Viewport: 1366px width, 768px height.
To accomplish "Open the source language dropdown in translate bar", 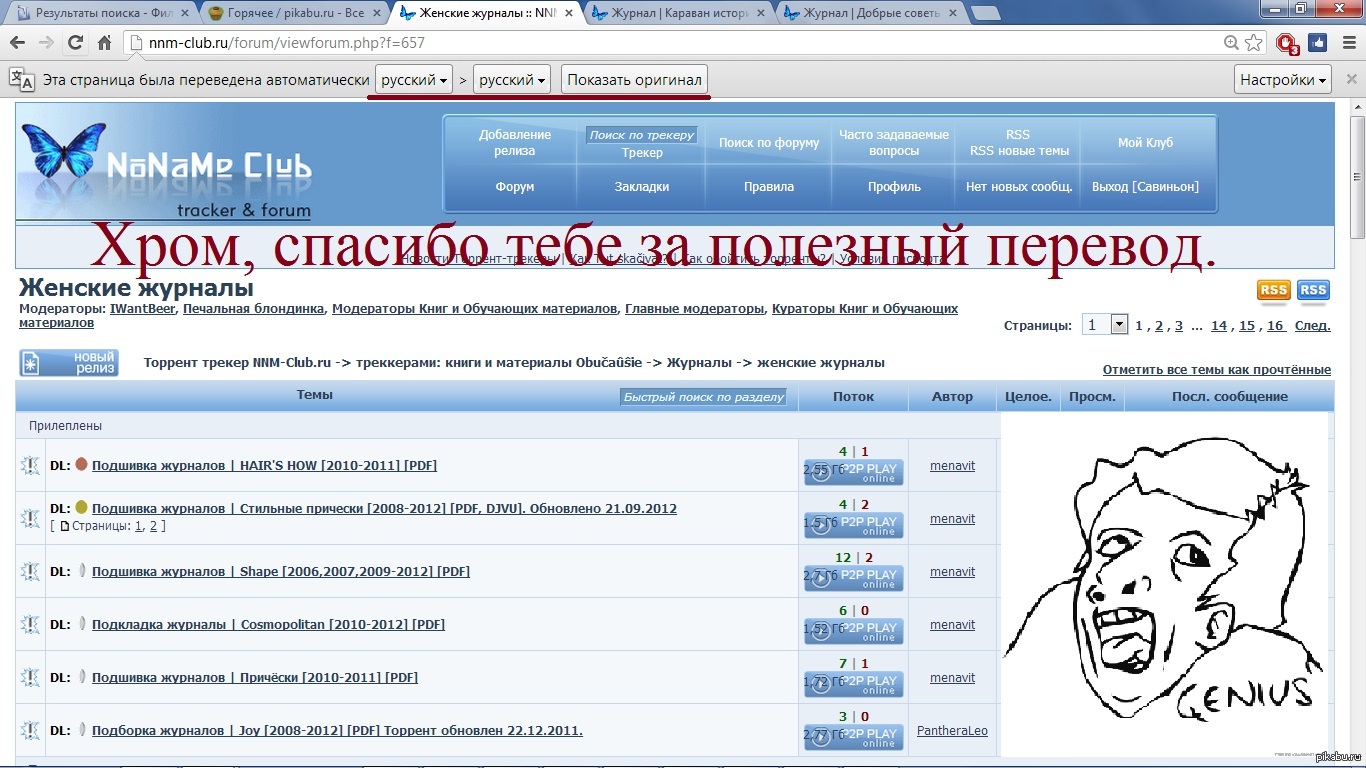I will [x=414, y=80].
